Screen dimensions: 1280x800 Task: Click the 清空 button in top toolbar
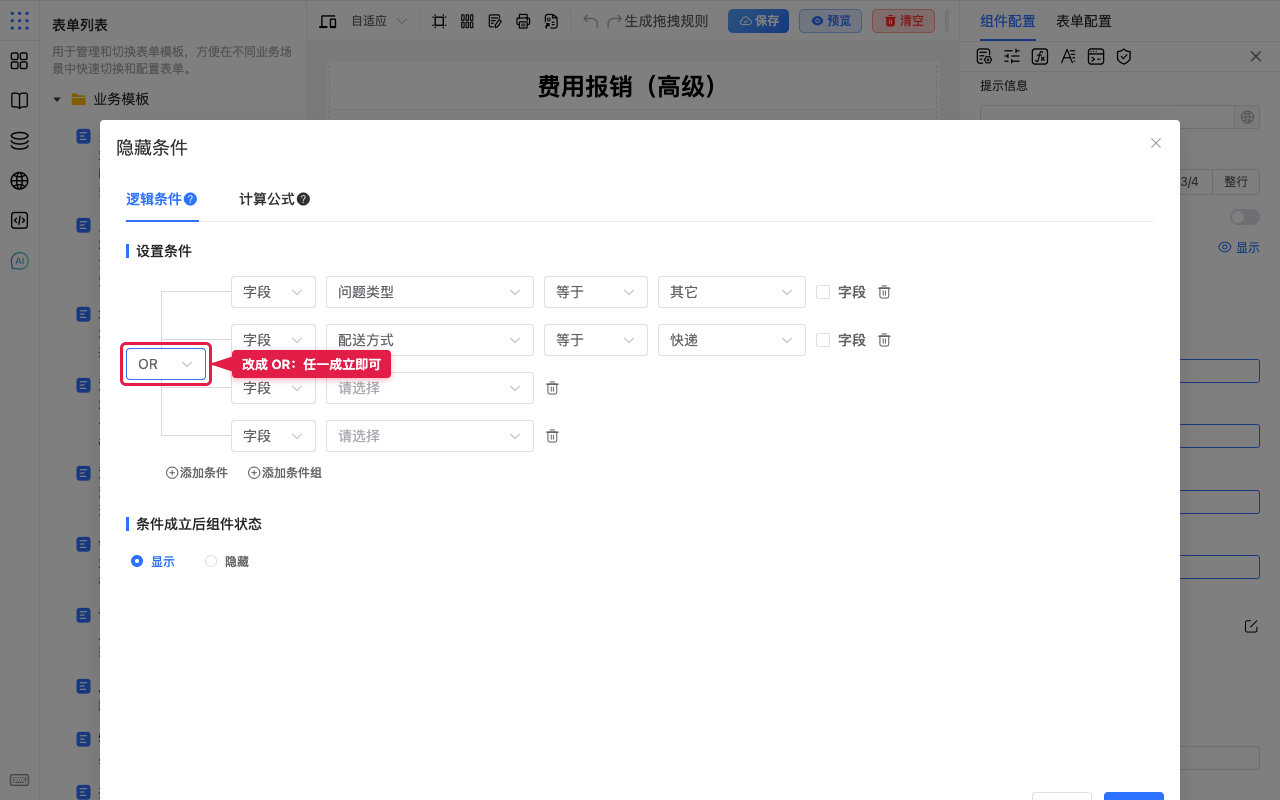tap(903, 21)
